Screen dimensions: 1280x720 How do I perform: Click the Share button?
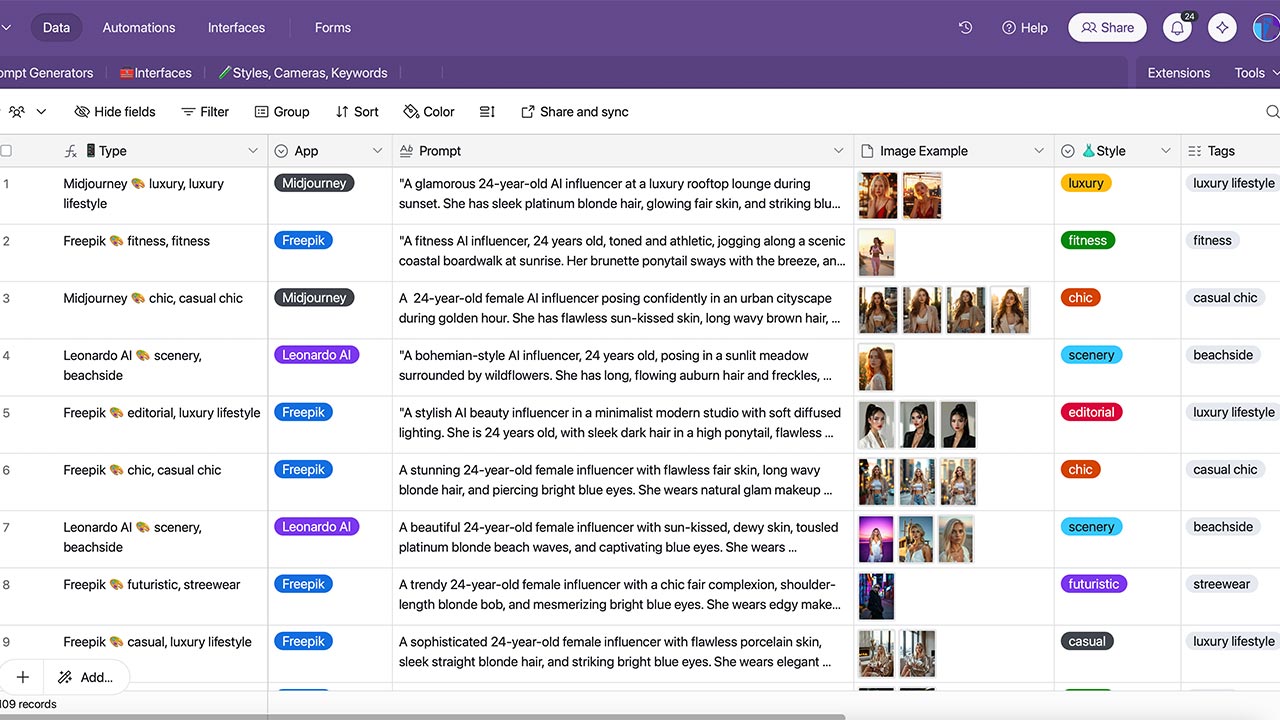pos(1107,28)
